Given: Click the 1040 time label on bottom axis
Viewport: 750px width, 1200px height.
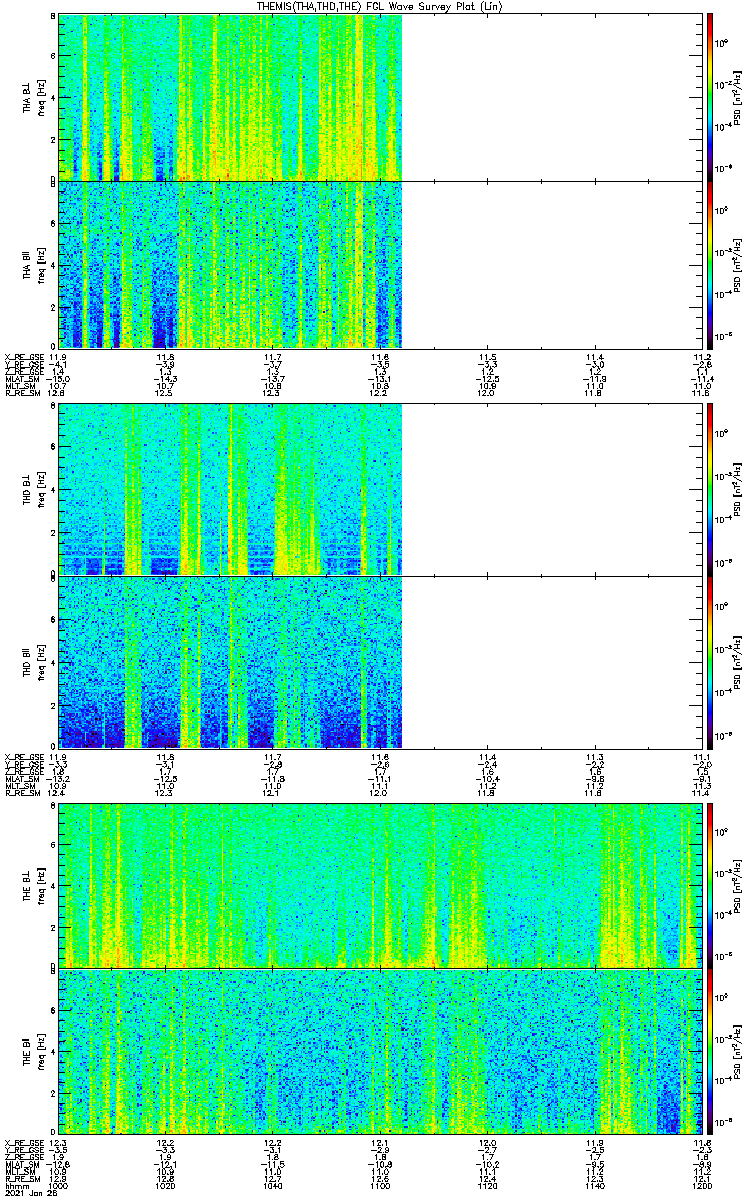Looking at the screenshot, I should (273, 1185).
